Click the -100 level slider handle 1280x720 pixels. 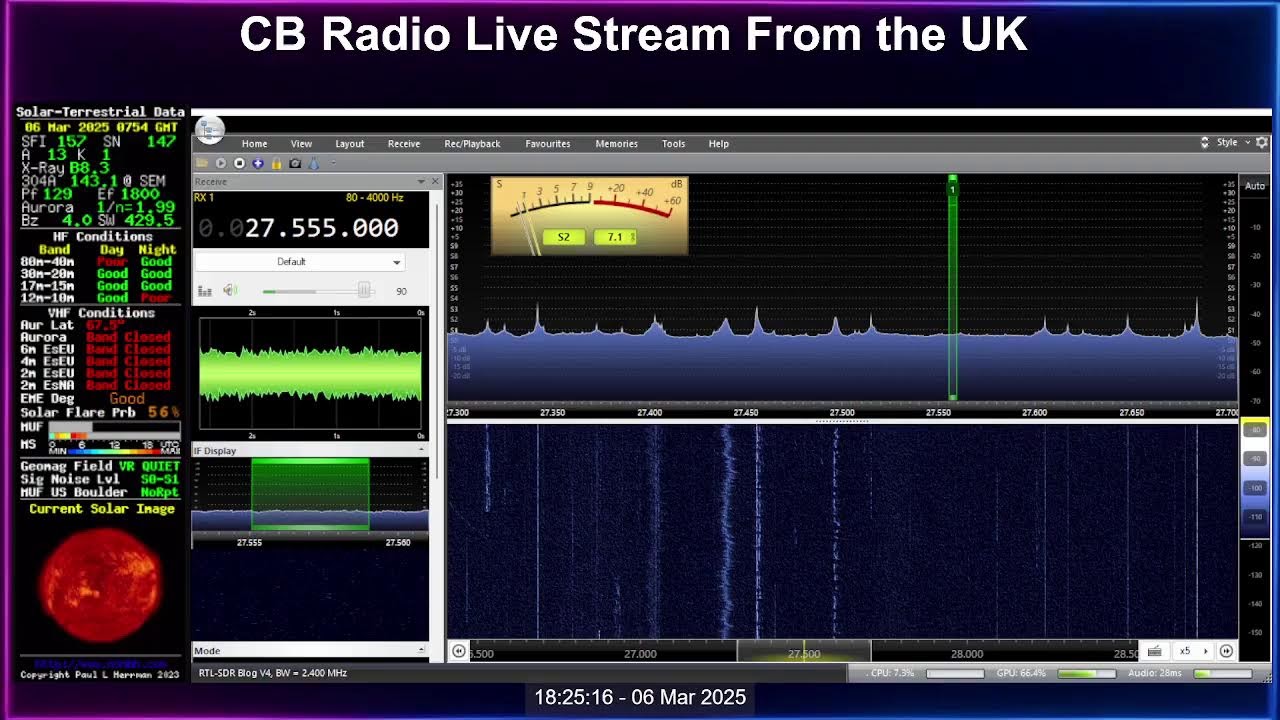(x=1255, y=488)
